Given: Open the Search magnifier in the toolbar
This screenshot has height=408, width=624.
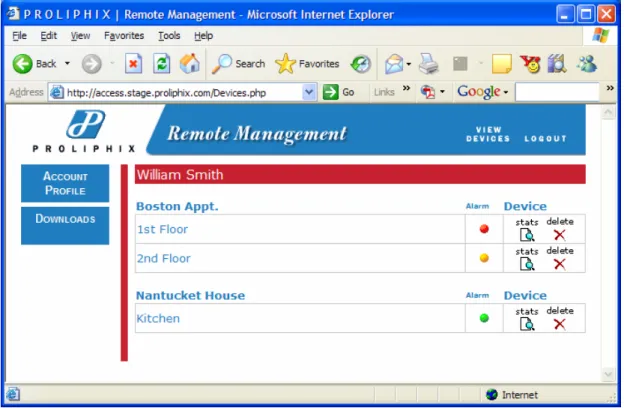Looking at the screenshot, I should click(238, 64).
